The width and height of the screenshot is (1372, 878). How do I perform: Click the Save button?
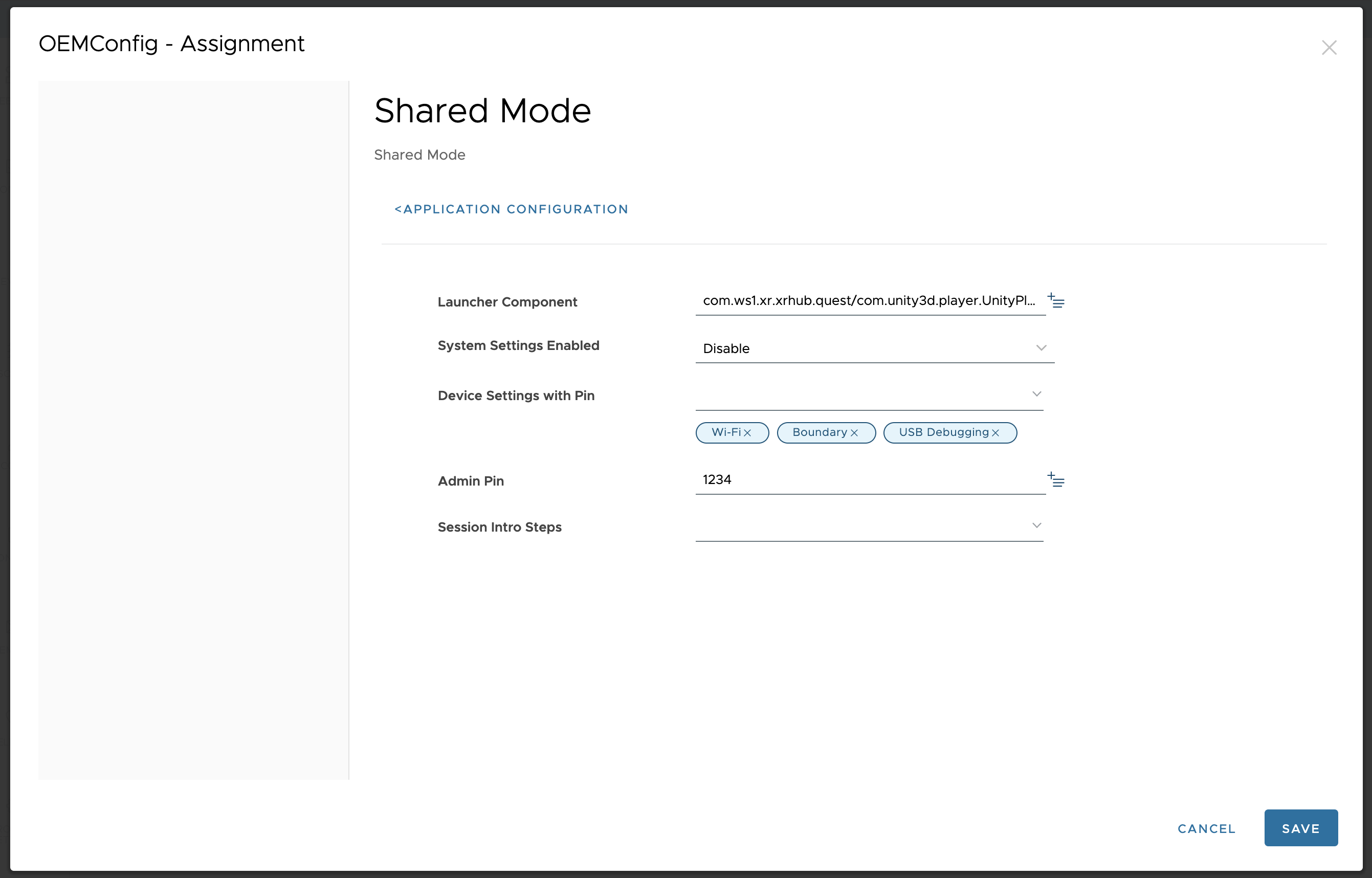tap(1300, 828)
